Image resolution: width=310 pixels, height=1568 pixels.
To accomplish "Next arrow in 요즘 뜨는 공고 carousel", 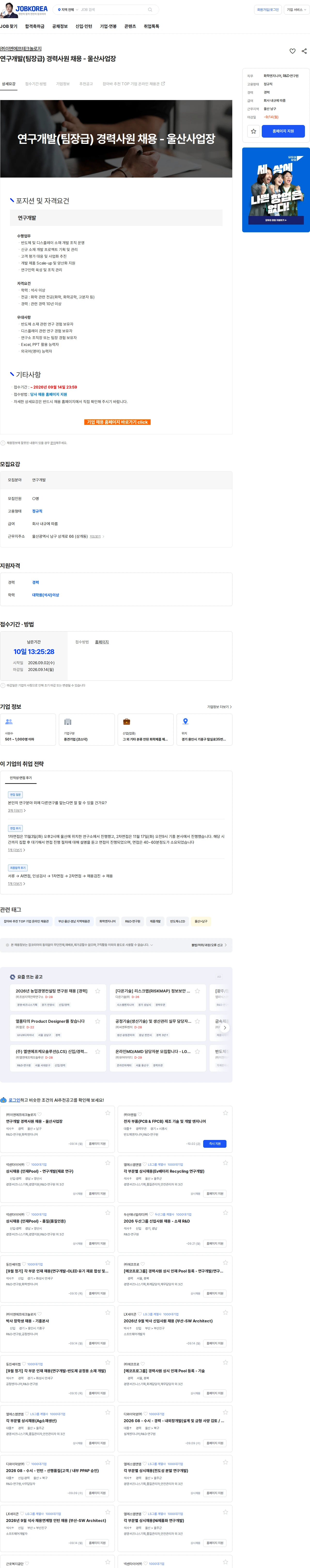I will pos(225,1028).
